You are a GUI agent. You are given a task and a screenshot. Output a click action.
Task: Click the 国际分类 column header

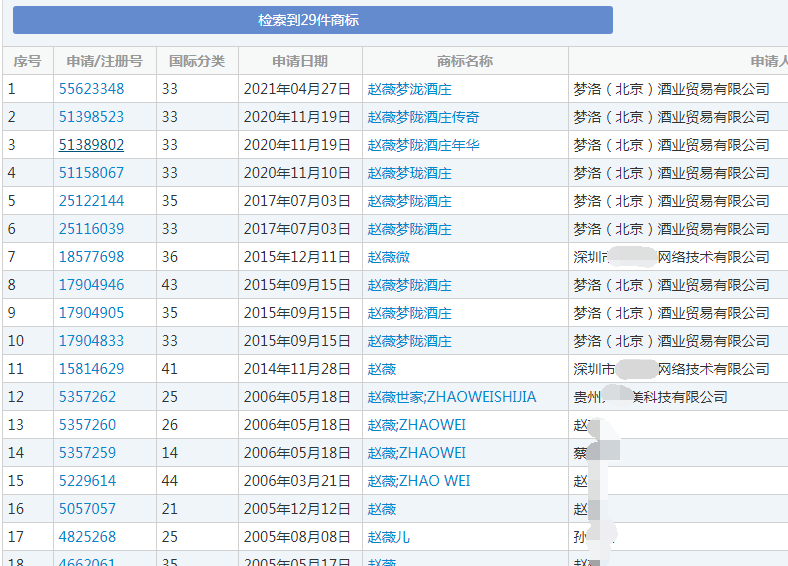coord(197,61)
